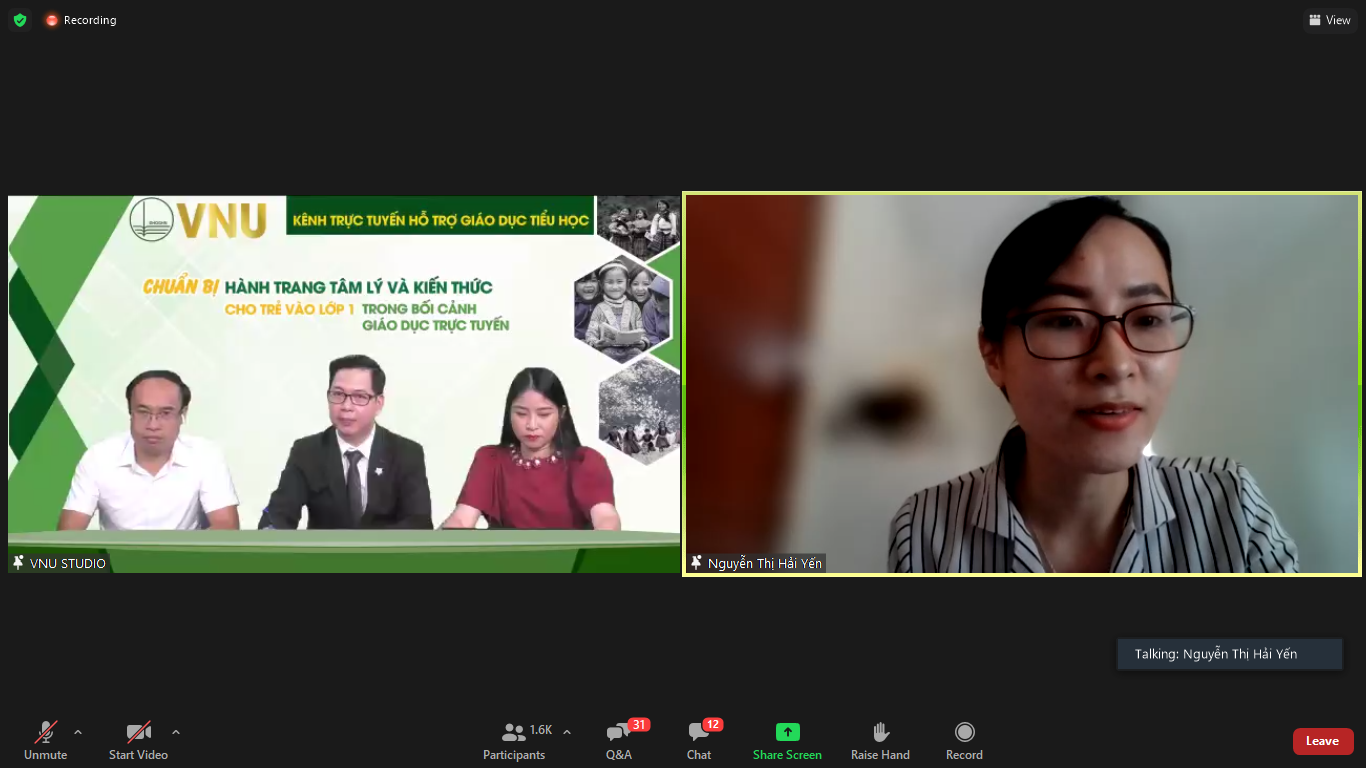This screenshot has height=768, width=1366.
Task: Select the VNU STUDIO video tile
Action: point(344,384)
